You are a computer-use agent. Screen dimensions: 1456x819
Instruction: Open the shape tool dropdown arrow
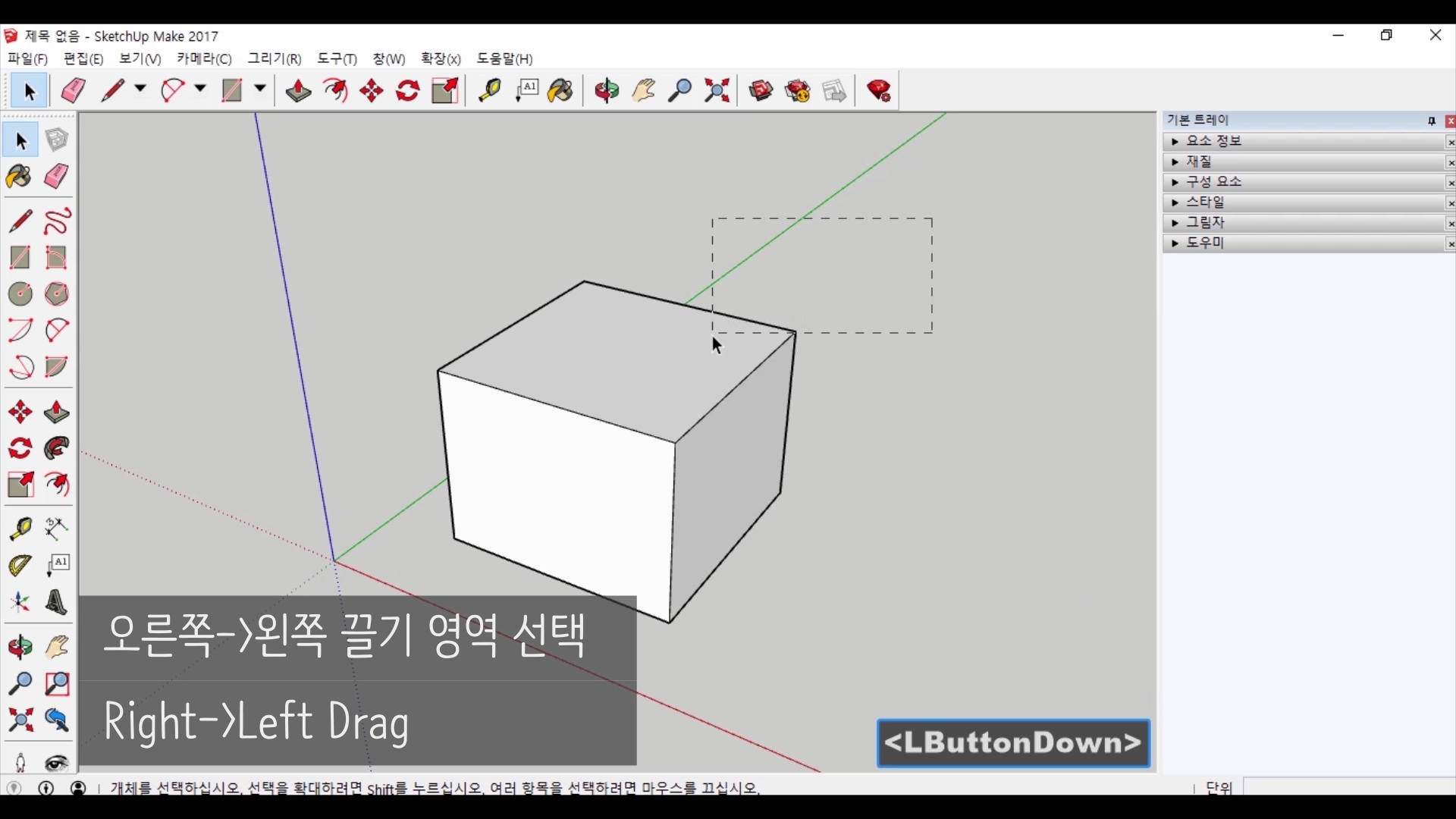260,89
